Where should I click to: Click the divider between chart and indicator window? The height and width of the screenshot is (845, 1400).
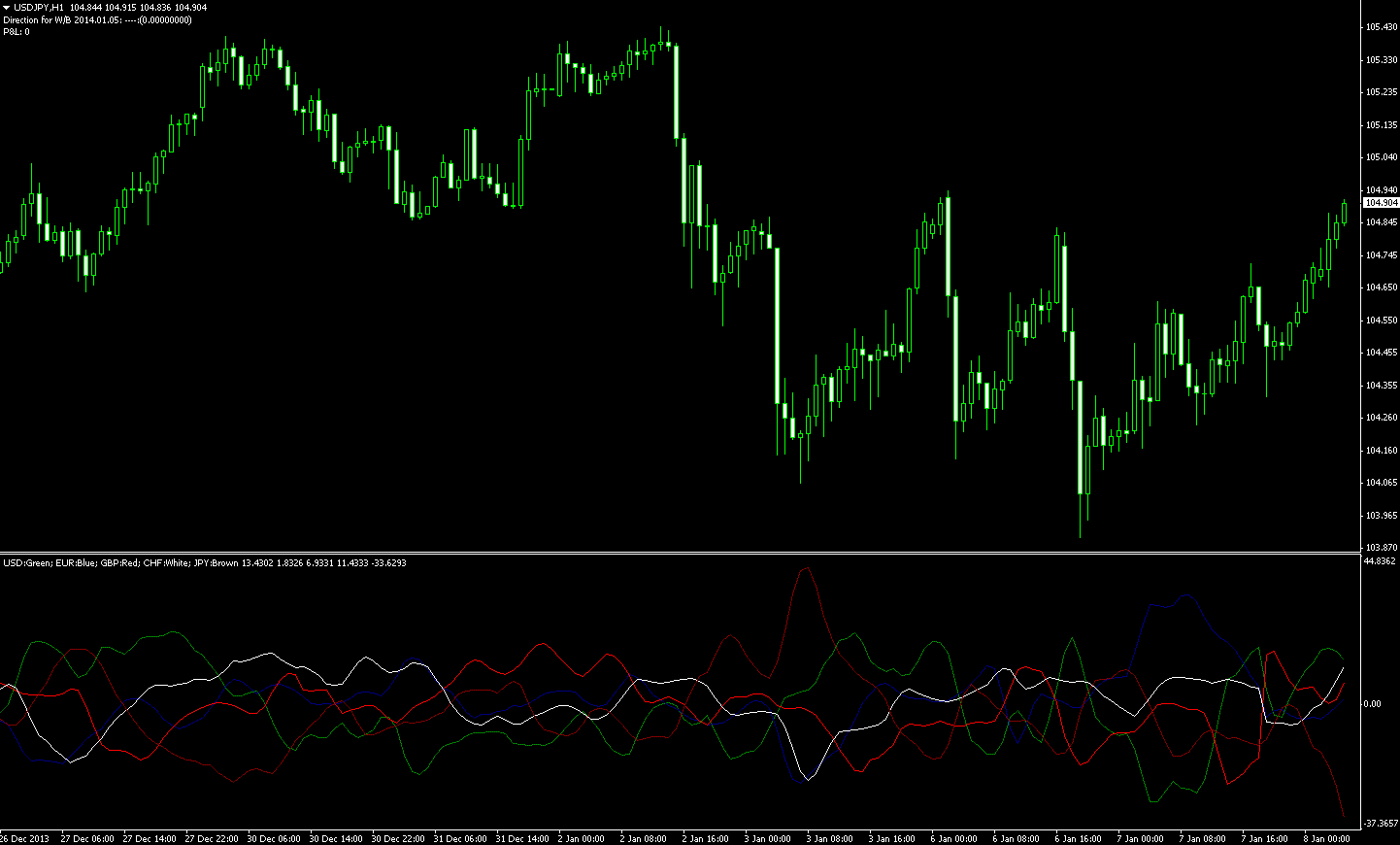click(680, 553)
